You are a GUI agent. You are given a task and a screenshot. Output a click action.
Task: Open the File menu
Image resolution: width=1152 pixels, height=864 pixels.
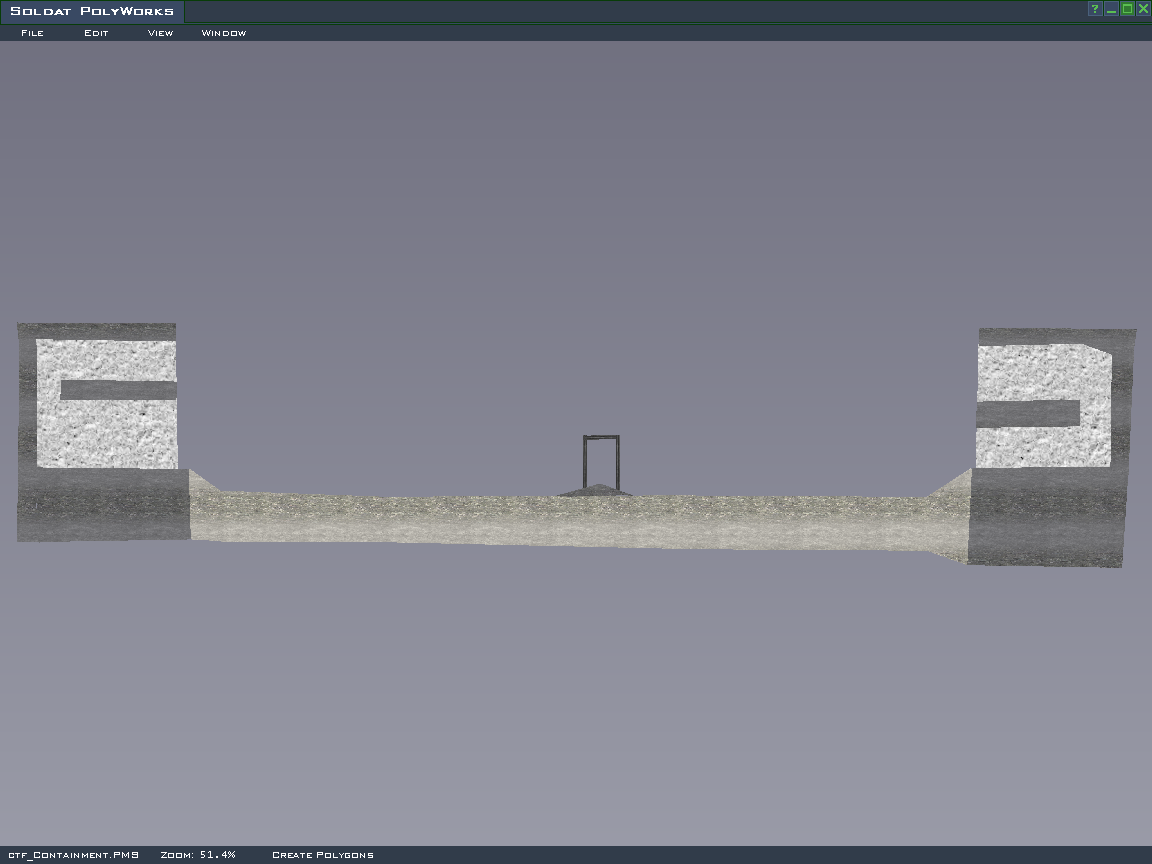click(32, 33)
